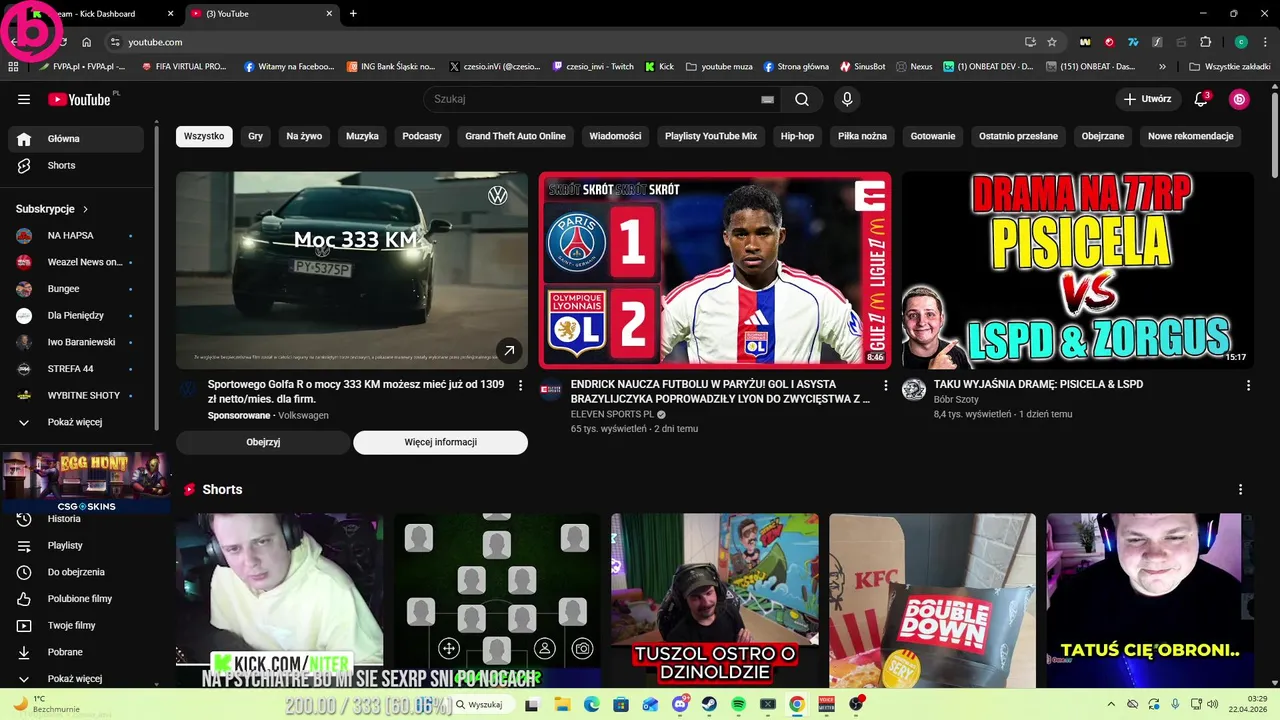Viewport: 1280px width, 720px height.
Task: Open Shorts in the sidebar
Action: coord(76,165)
